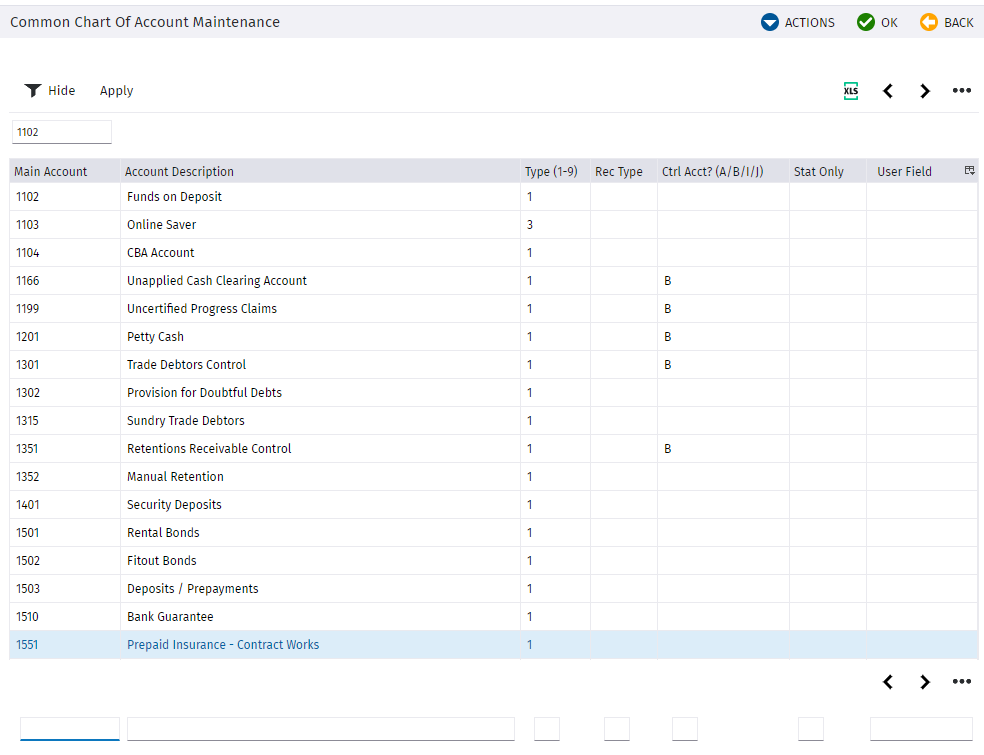The height and width of the screenshot is (755, 984).
Task: Select the Funds on Deposit row
Action: [x=493, y=196]
